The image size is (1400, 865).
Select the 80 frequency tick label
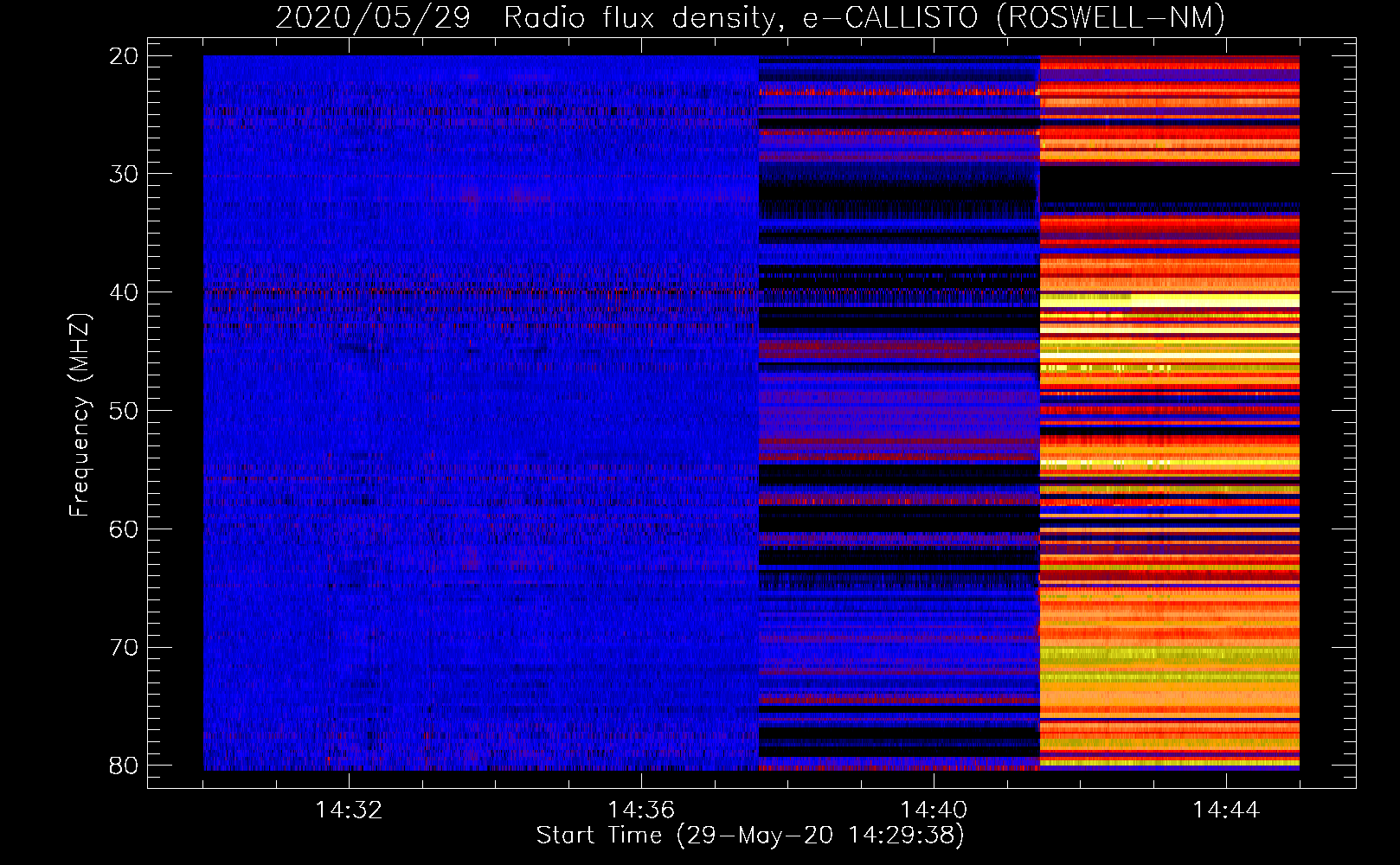[124, 766]
